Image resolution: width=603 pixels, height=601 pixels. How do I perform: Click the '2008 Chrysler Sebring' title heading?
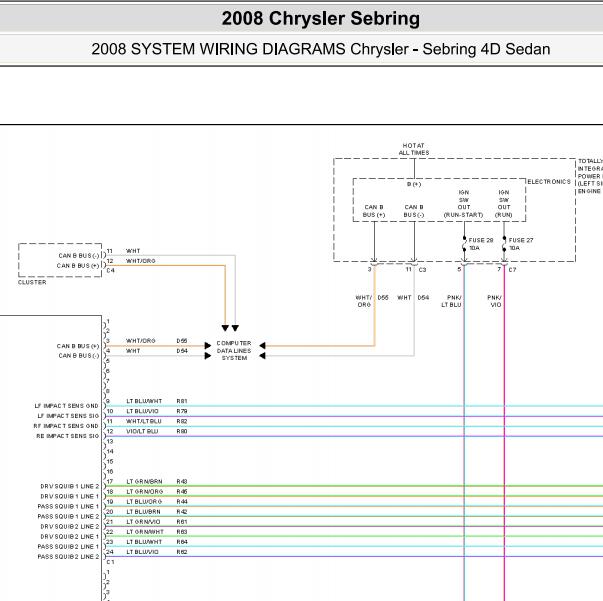(x=320, y=18)
